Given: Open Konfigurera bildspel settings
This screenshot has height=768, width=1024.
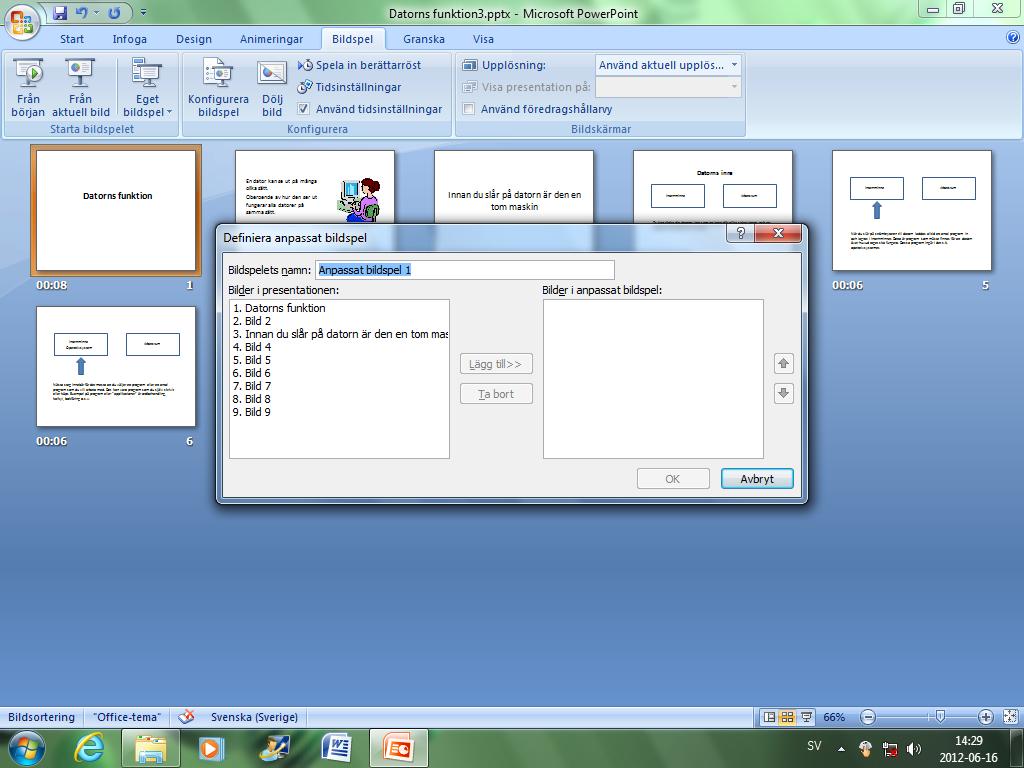Looking at the screenshot, I should (x=218, y=88).
